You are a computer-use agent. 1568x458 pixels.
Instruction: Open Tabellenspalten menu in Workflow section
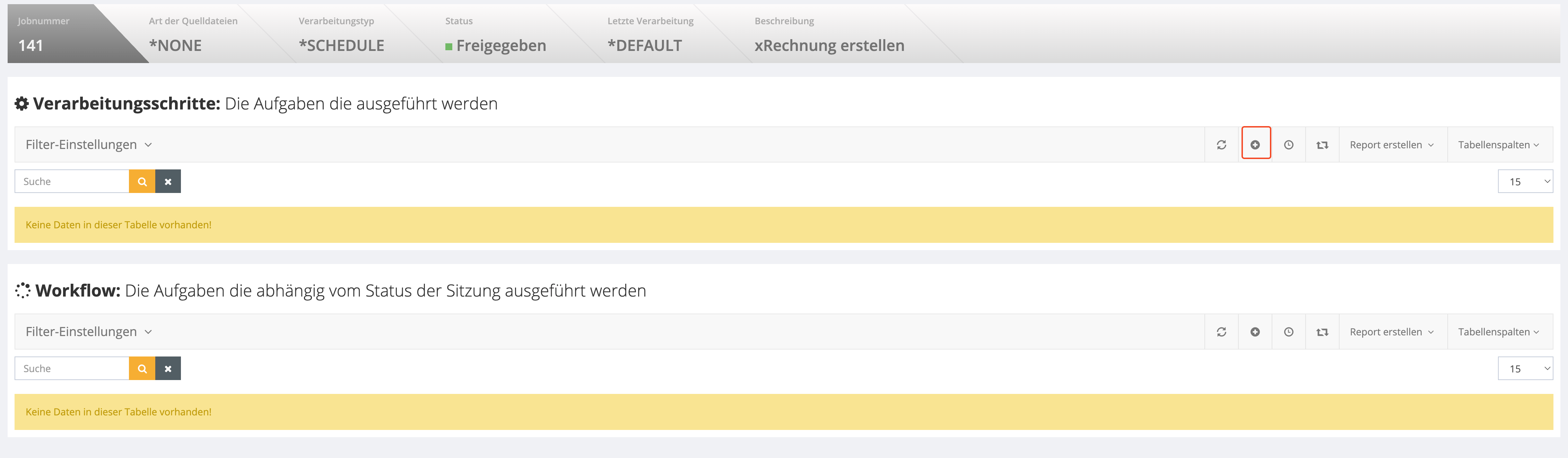click(x=1499, y=332)
